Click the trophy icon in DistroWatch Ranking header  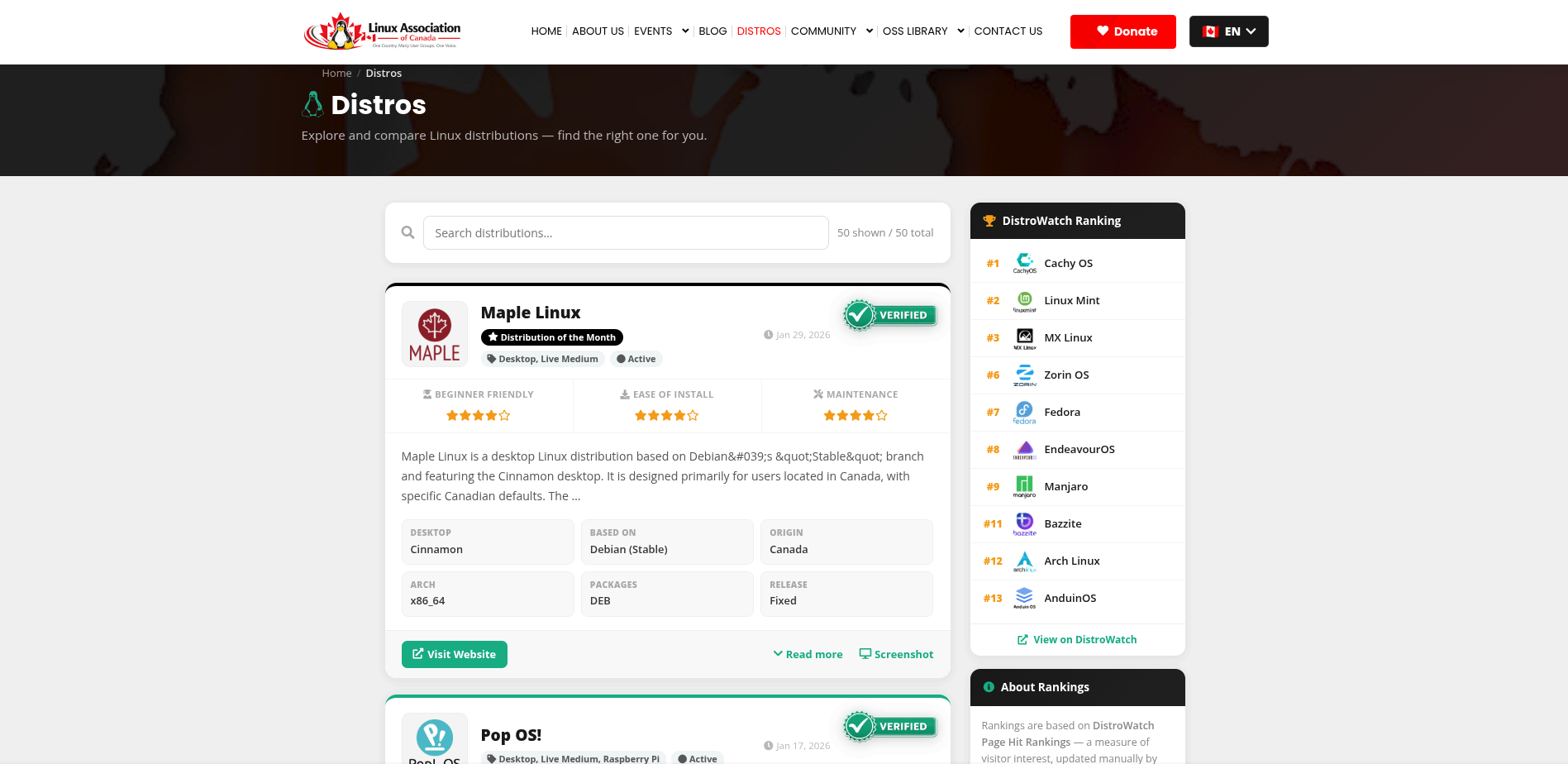click(989, 221)
